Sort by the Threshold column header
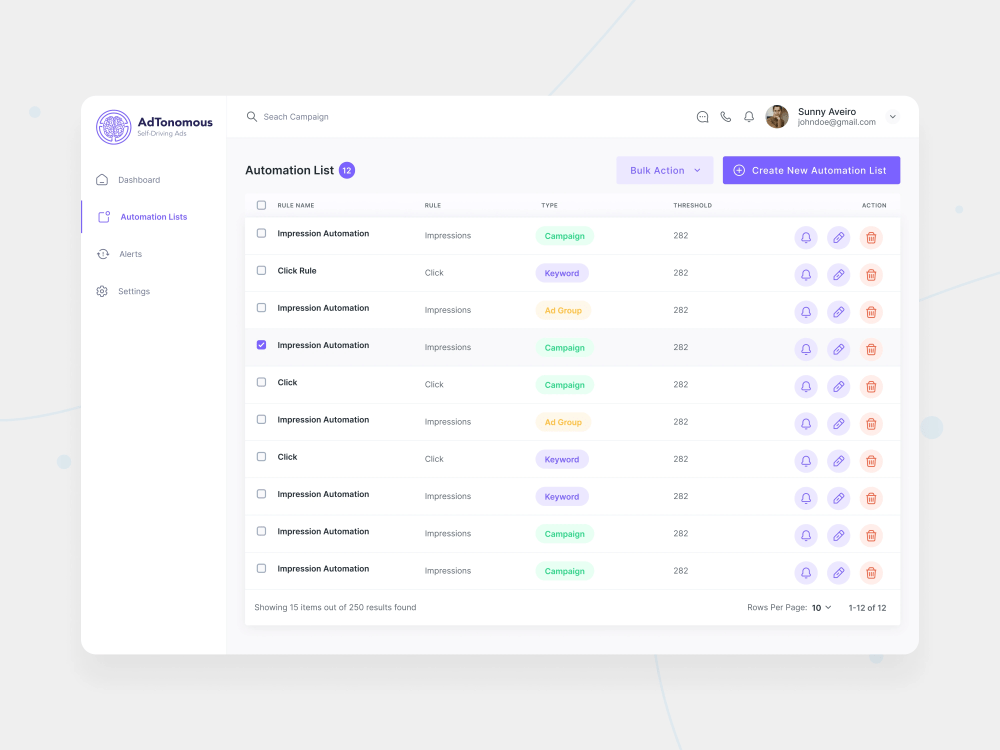The height and width of the screenshot is (750, 1000). (692, 205)
